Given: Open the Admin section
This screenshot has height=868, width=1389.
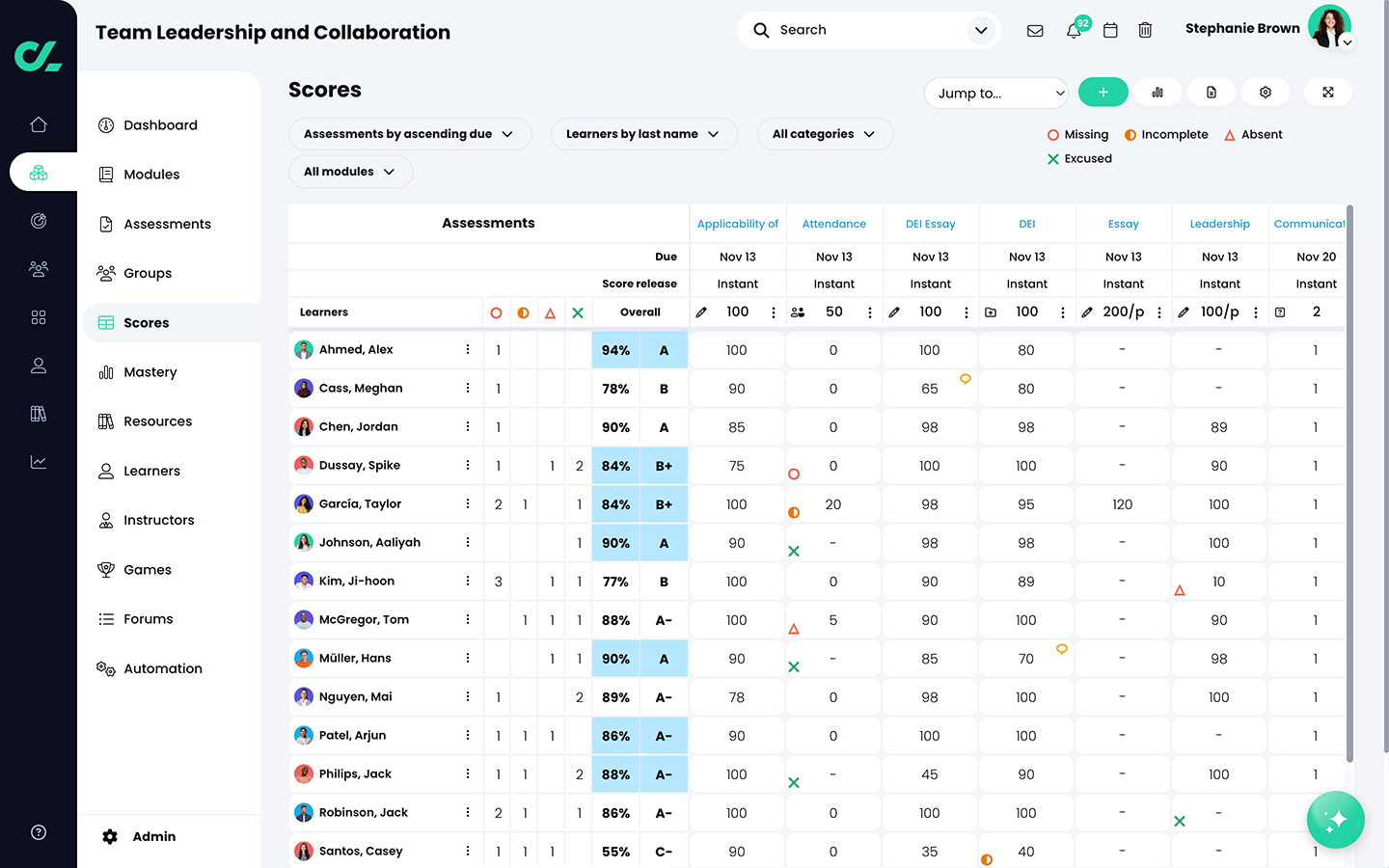Looking at the screenshot, I should (x=140, y=837).
